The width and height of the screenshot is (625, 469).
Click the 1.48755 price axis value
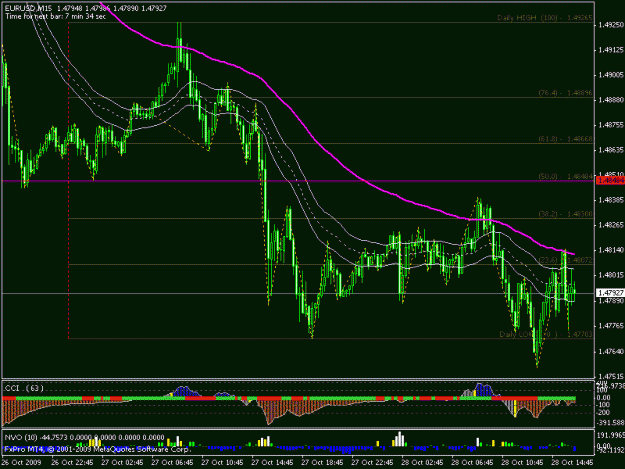pos(611,125)
